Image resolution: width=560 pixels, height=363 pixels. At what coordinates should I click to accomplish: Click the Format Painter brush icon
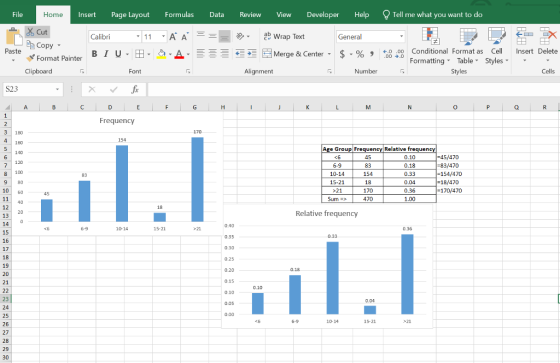tap(31, 58)
